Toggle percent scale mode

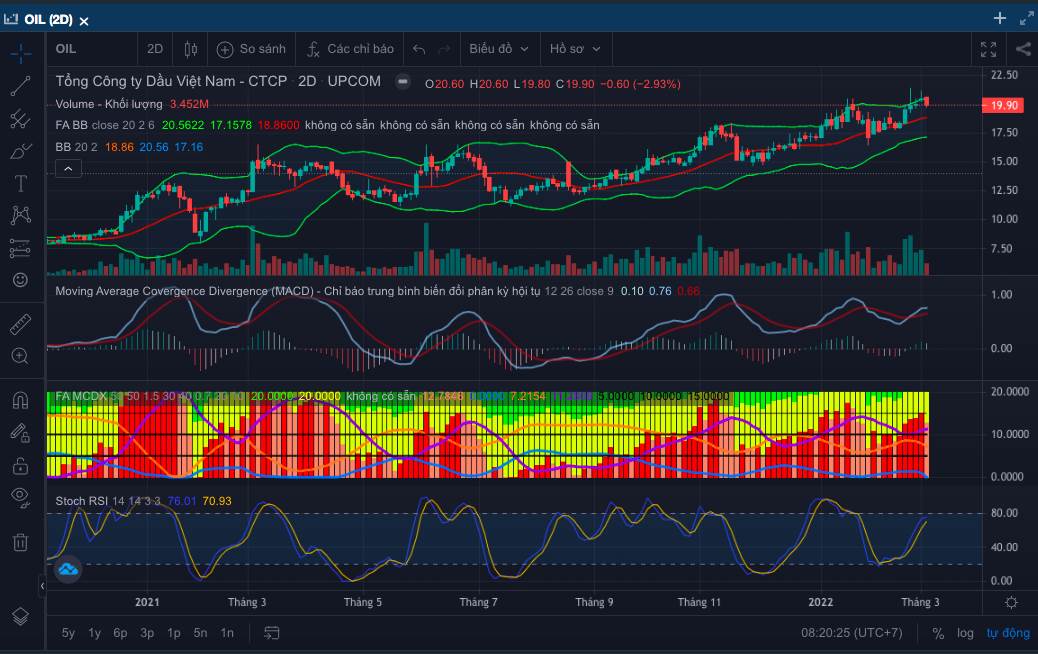pyautogui.click(x=938, y=633)
